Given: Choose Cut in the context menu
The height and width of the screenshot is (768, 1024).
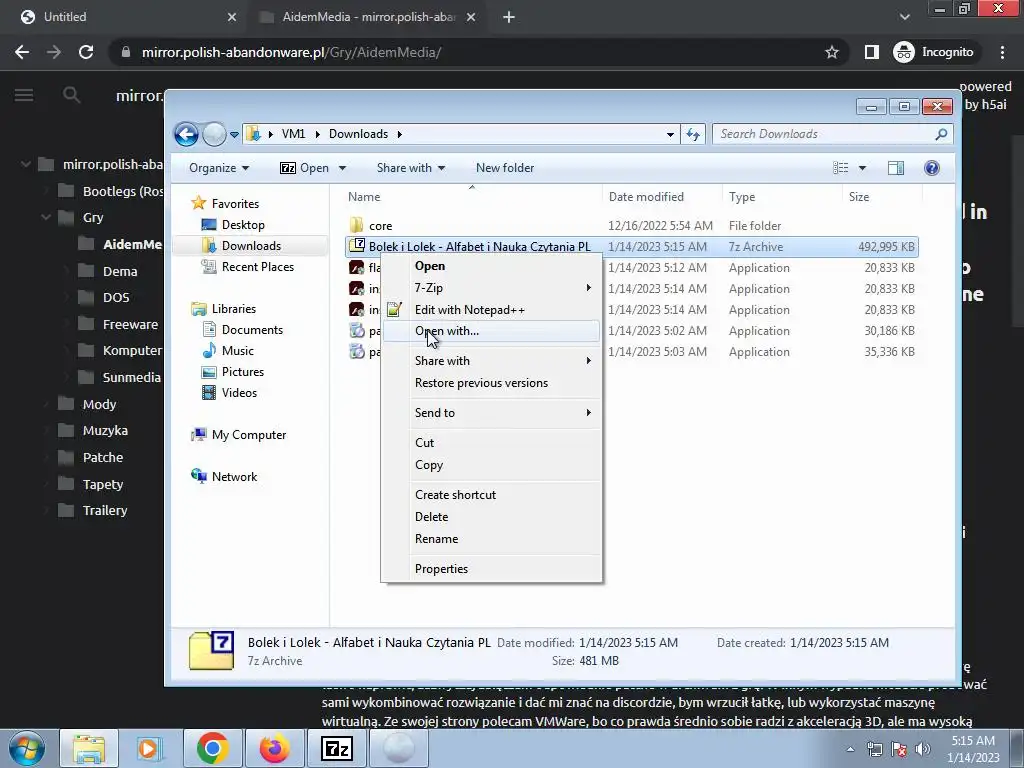Looking at the screenshot, I should coord(490,443).
